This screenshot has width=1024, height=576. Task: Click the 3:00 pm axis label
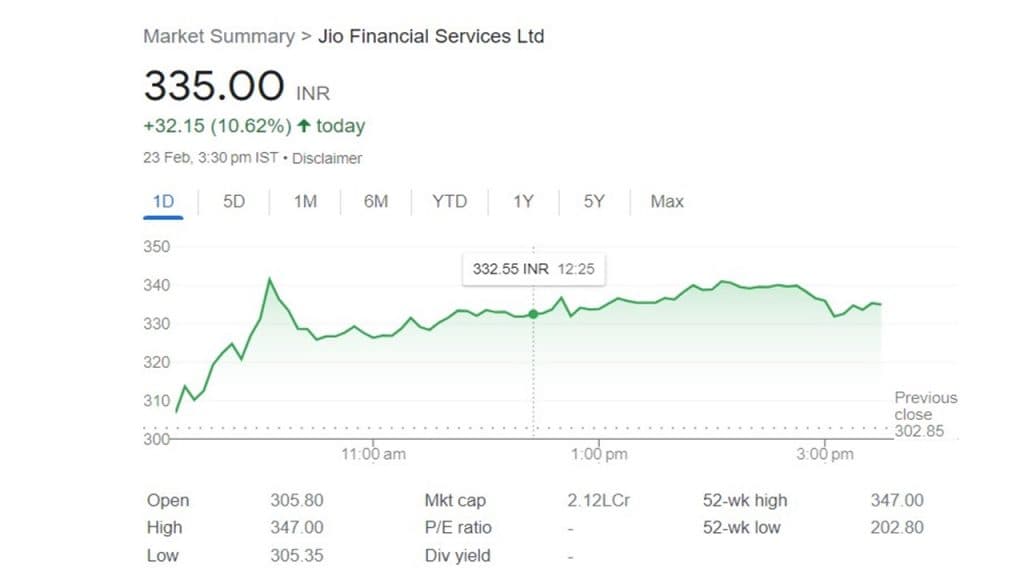point(825,454)
